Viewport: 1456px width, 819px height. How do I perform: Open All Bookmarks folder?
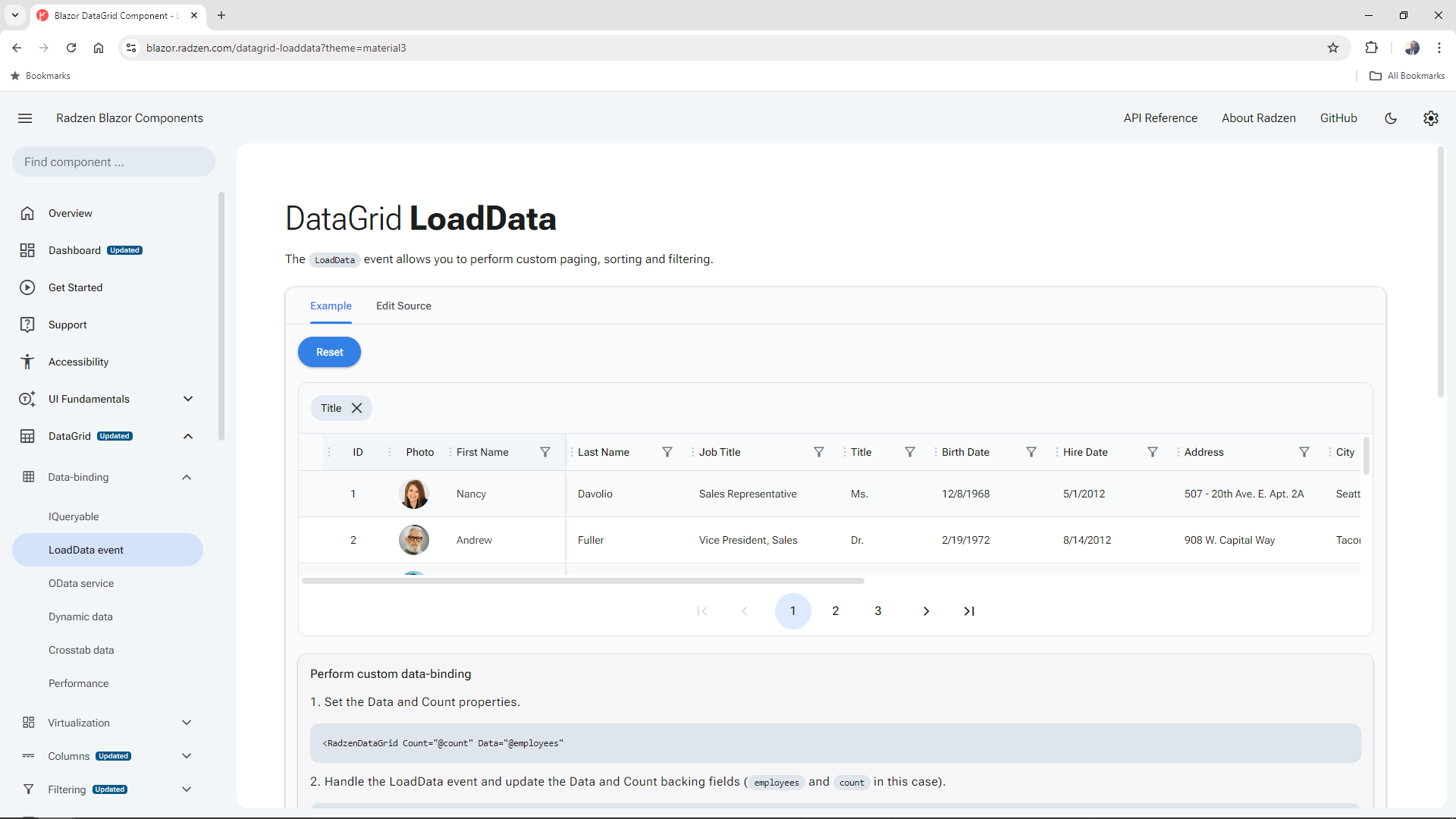click(x=1407, y=76)
